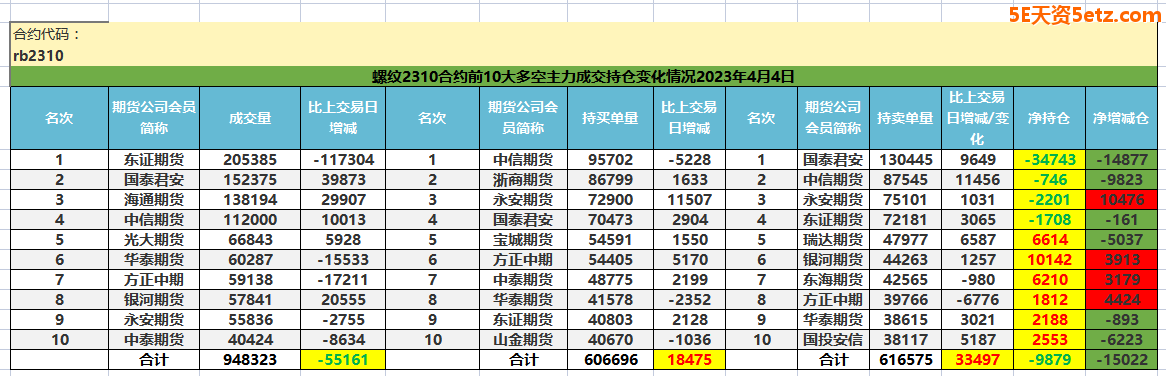Click the green cell -6223
Viewport: 1166px width, 376px height.
1121,341
